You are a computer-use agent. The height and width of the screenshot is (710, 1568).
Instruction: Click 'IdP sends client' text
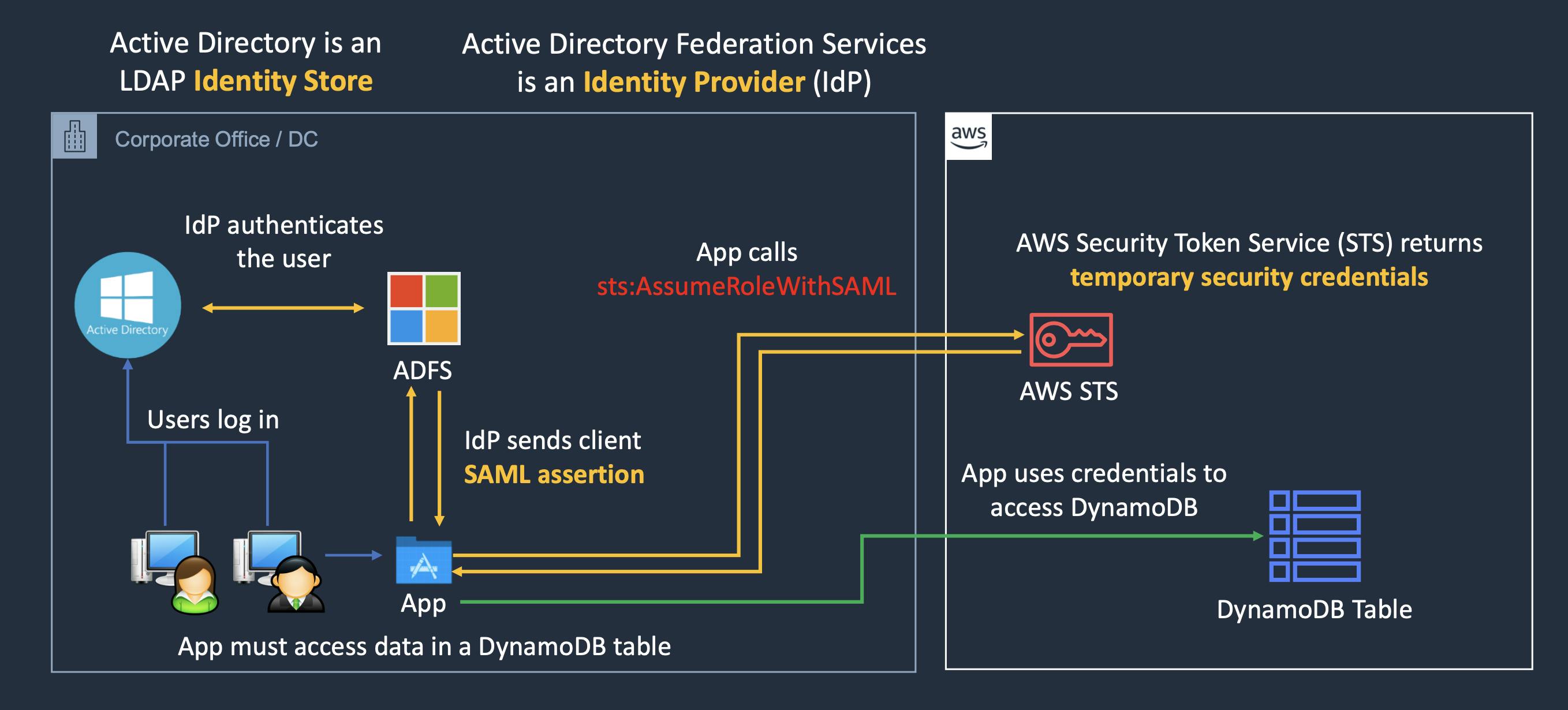click(x=552, y=440)
